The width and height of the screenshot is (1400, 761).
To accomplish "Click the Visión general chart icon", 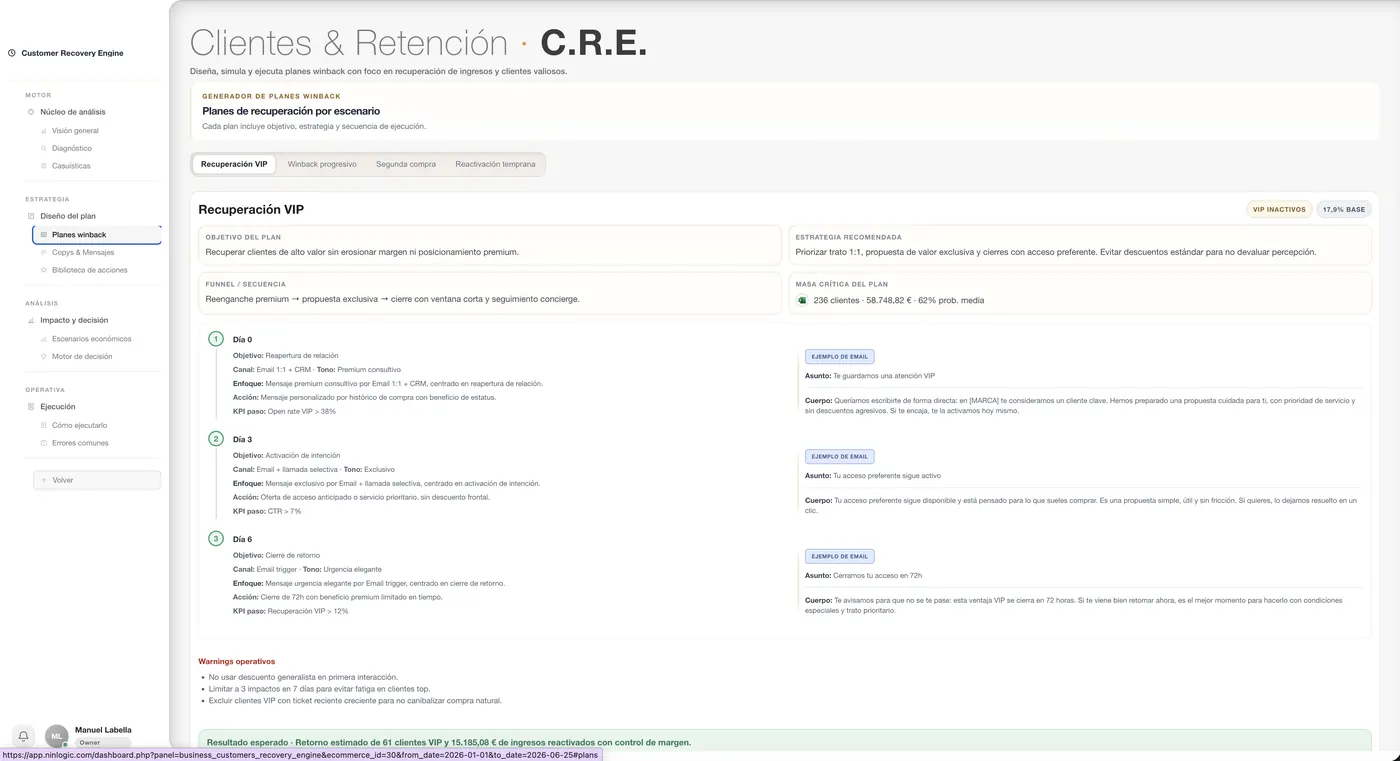I will click(x=43, y=131).
